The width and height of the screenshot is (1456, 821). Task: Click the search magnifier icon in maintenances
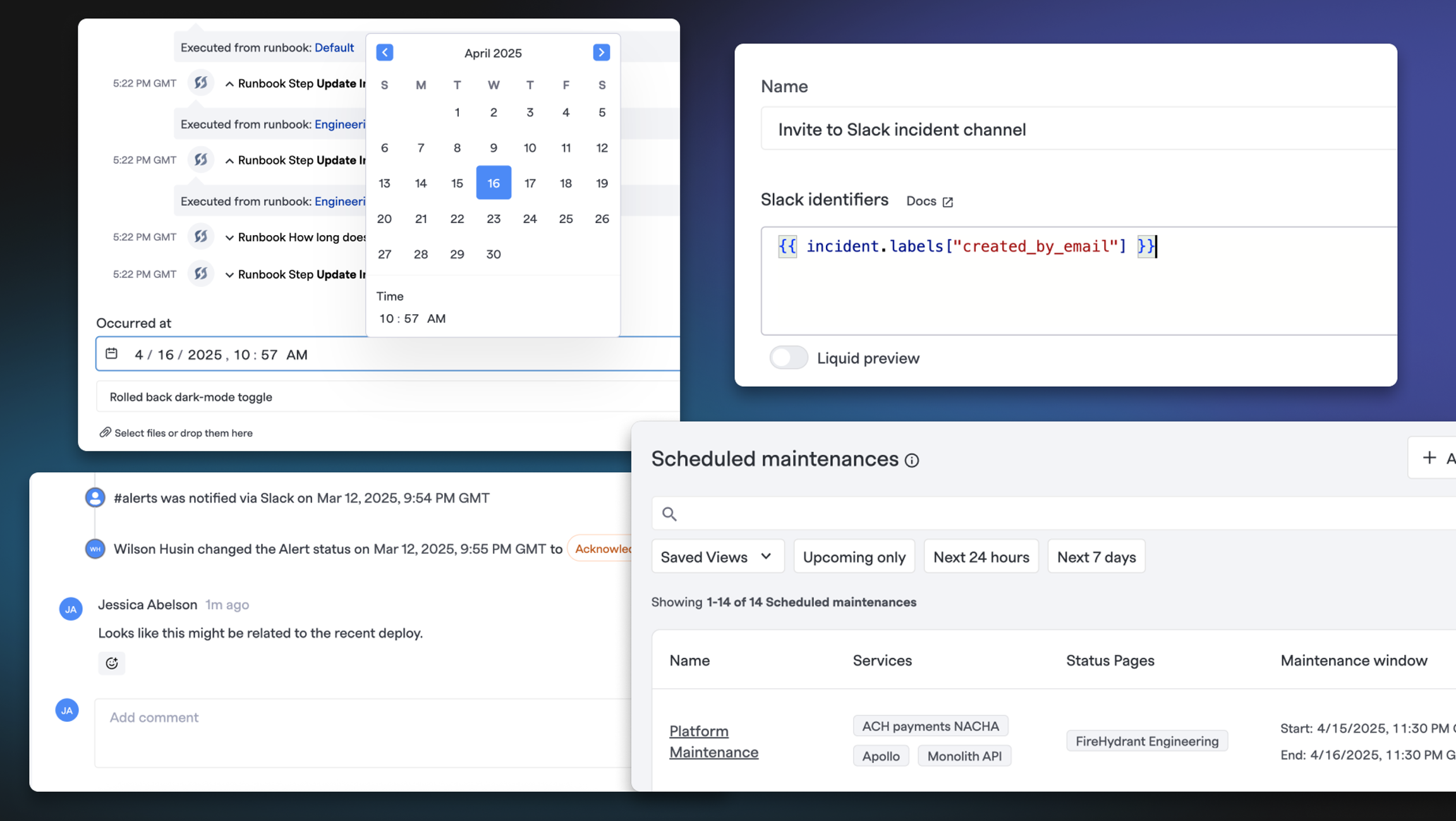(x=669, y=514)
